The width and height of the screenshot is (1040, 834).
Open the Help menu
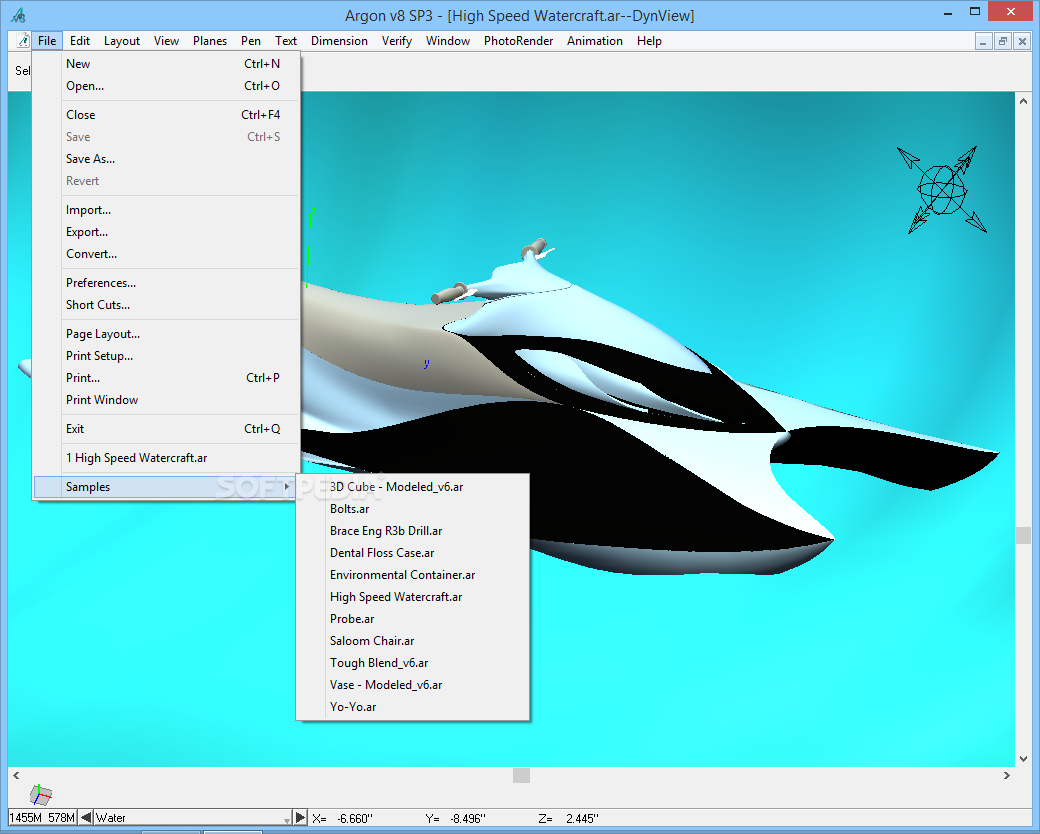tap(649, 40)
